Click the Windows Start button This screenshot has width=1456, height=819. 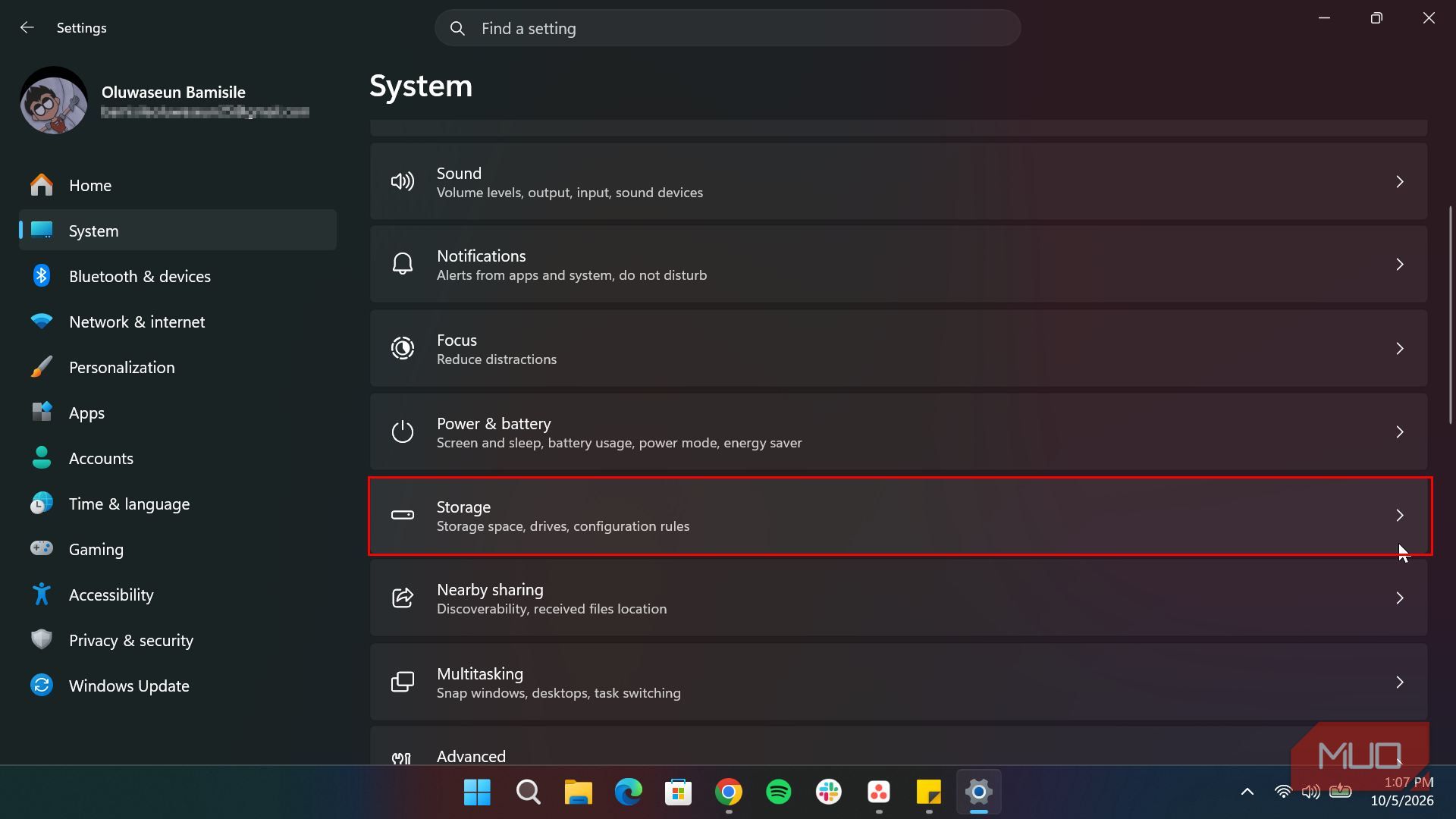[x=477, y=792]
